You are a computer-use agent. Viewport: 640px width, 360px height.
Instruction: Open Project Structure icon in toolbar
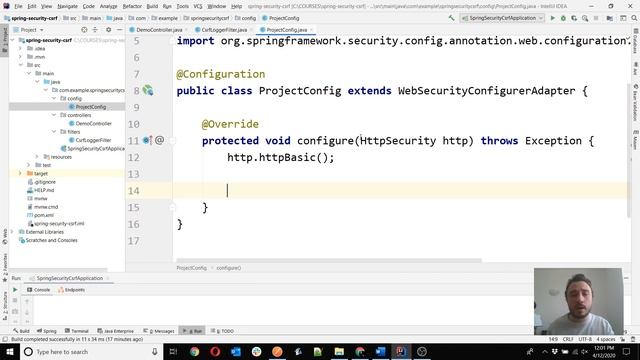[609, 18]
